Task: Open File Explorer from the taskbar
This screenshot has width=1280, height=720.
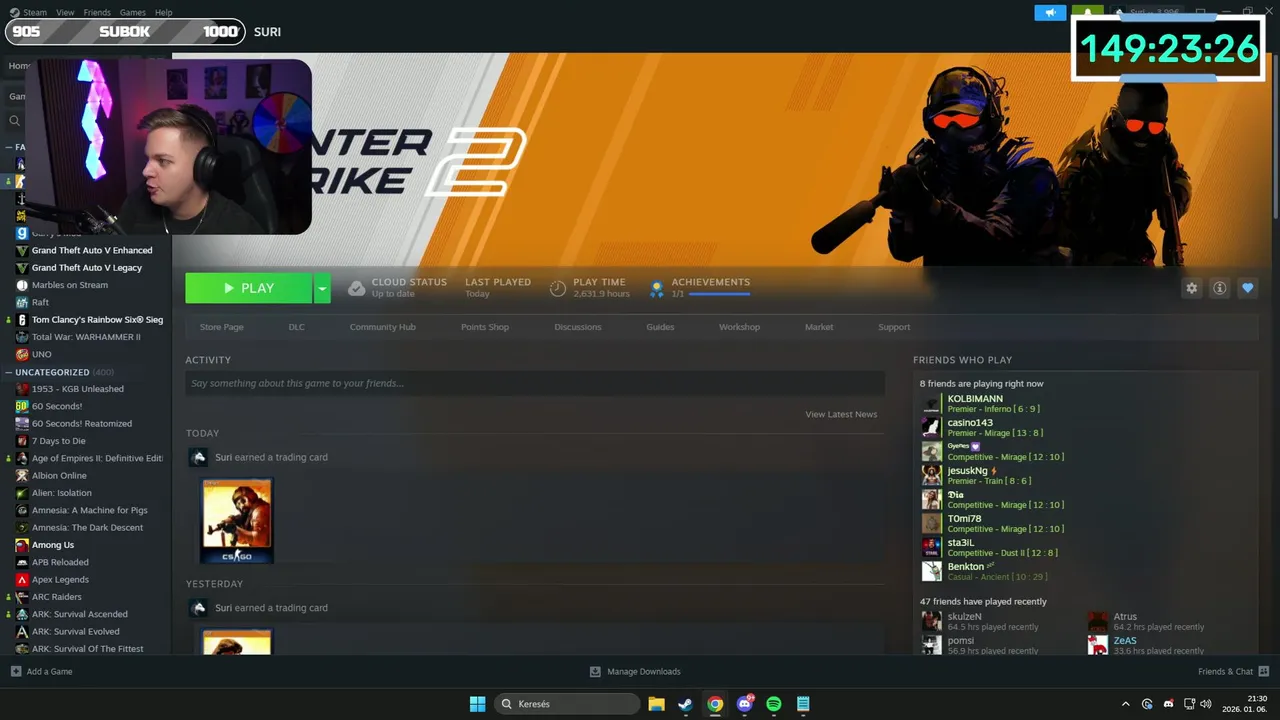Action: tap(656, 704)
